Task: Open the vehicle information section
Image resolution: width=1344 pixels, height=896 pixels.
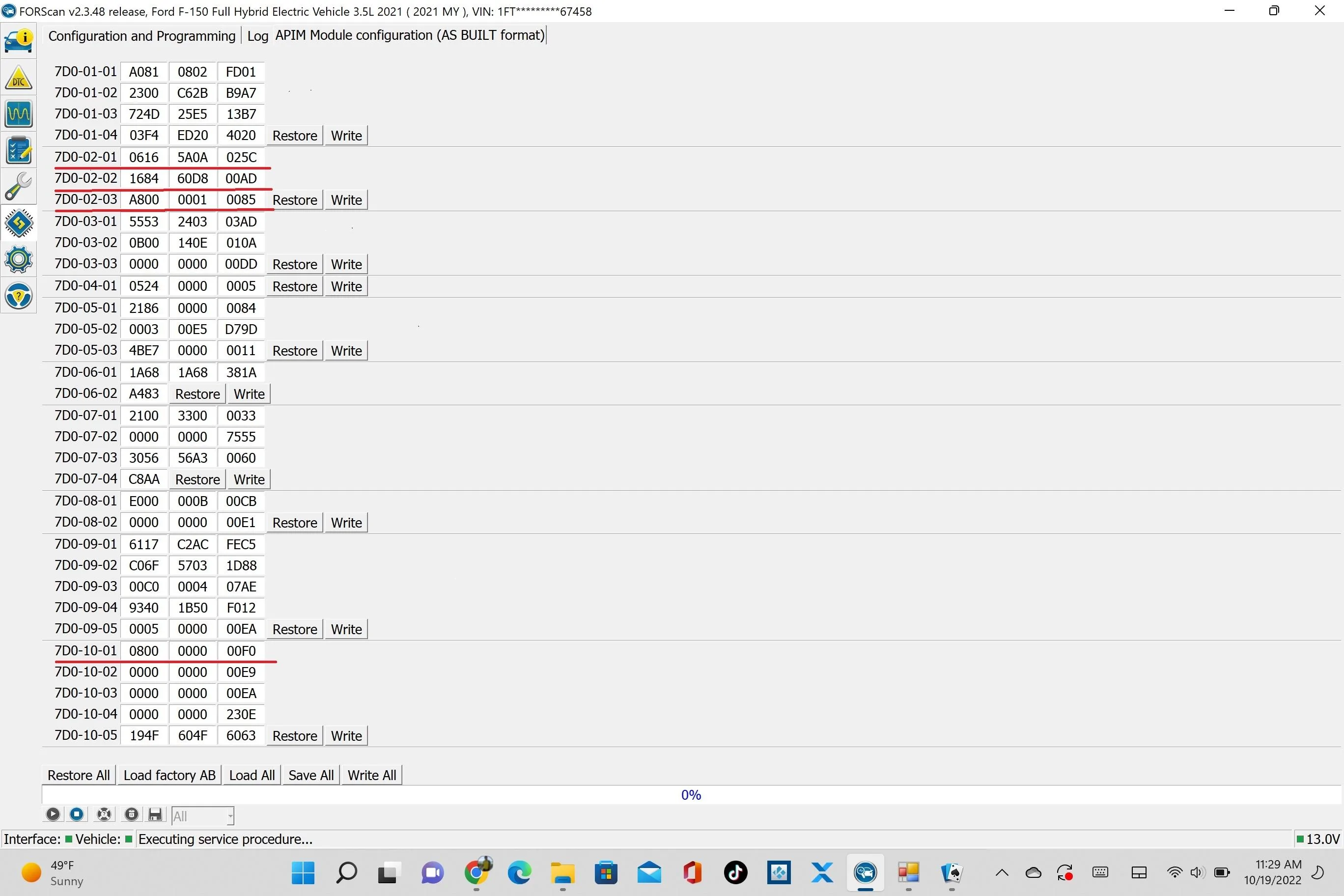Action: [x=18, y=41]
